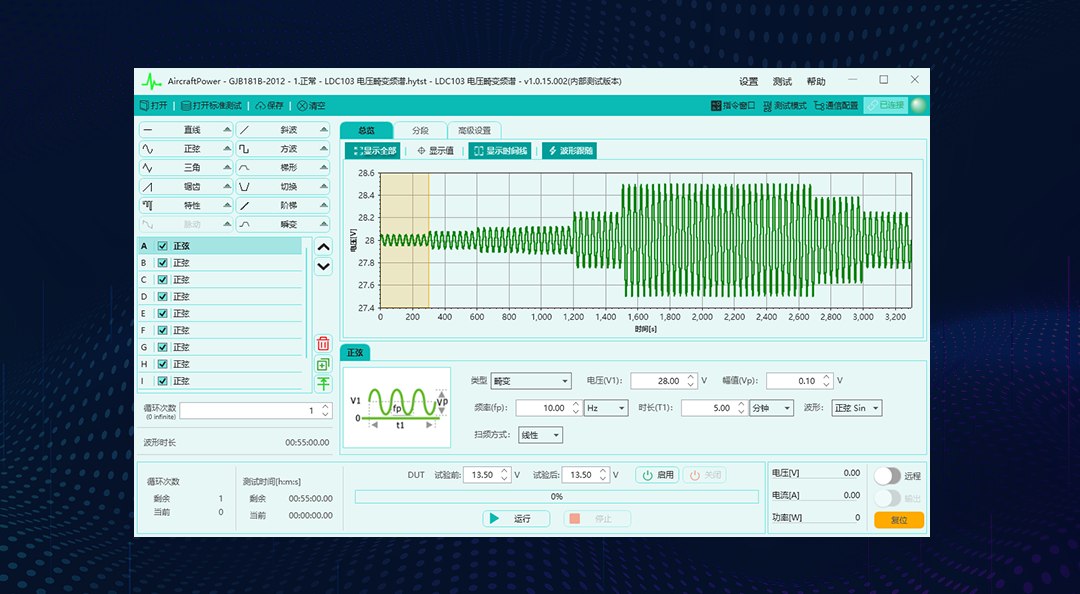Click the 启用 DUT enable button
The image size is (1080, 594).
pyautogui.click(x=658, y=475)
